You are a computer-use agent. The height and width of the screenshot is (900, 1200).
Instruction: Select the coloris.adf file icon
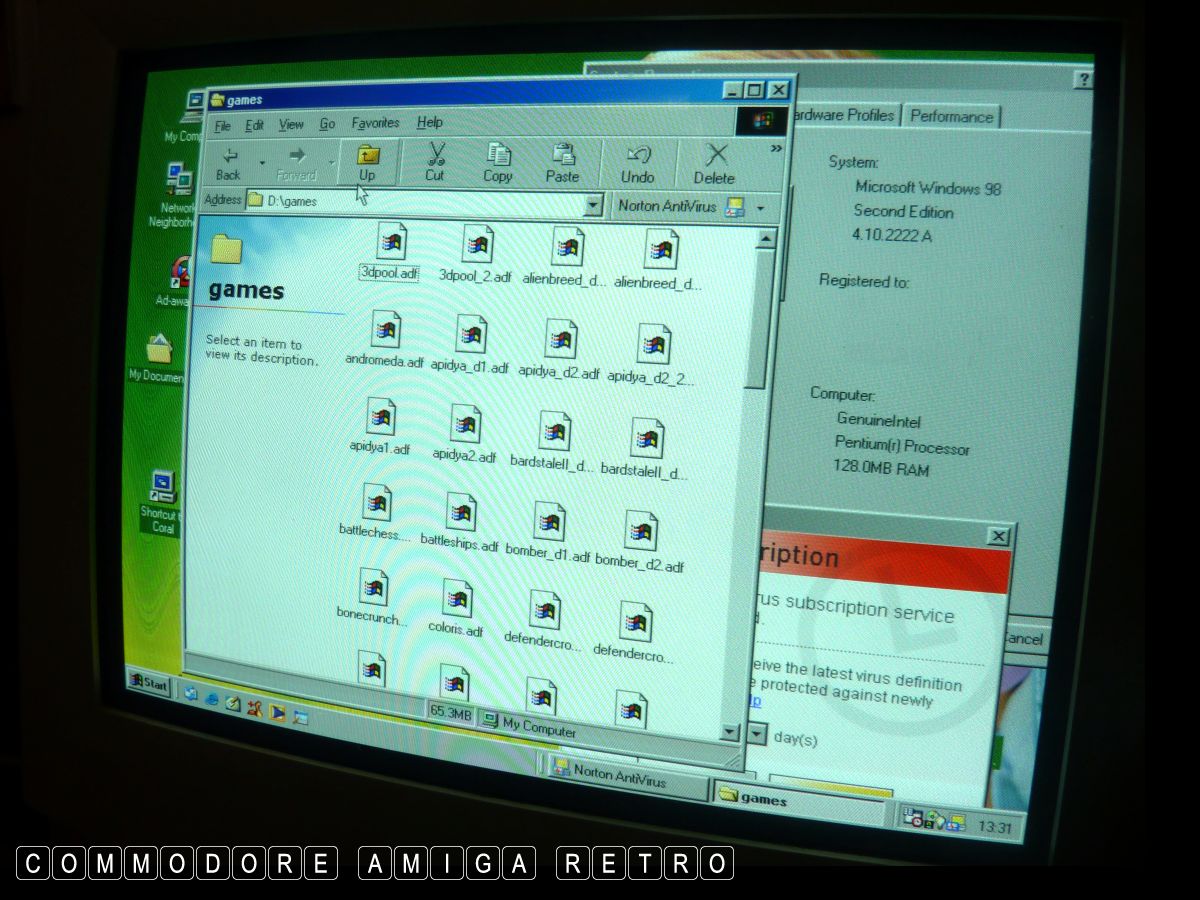pos(457,599)
